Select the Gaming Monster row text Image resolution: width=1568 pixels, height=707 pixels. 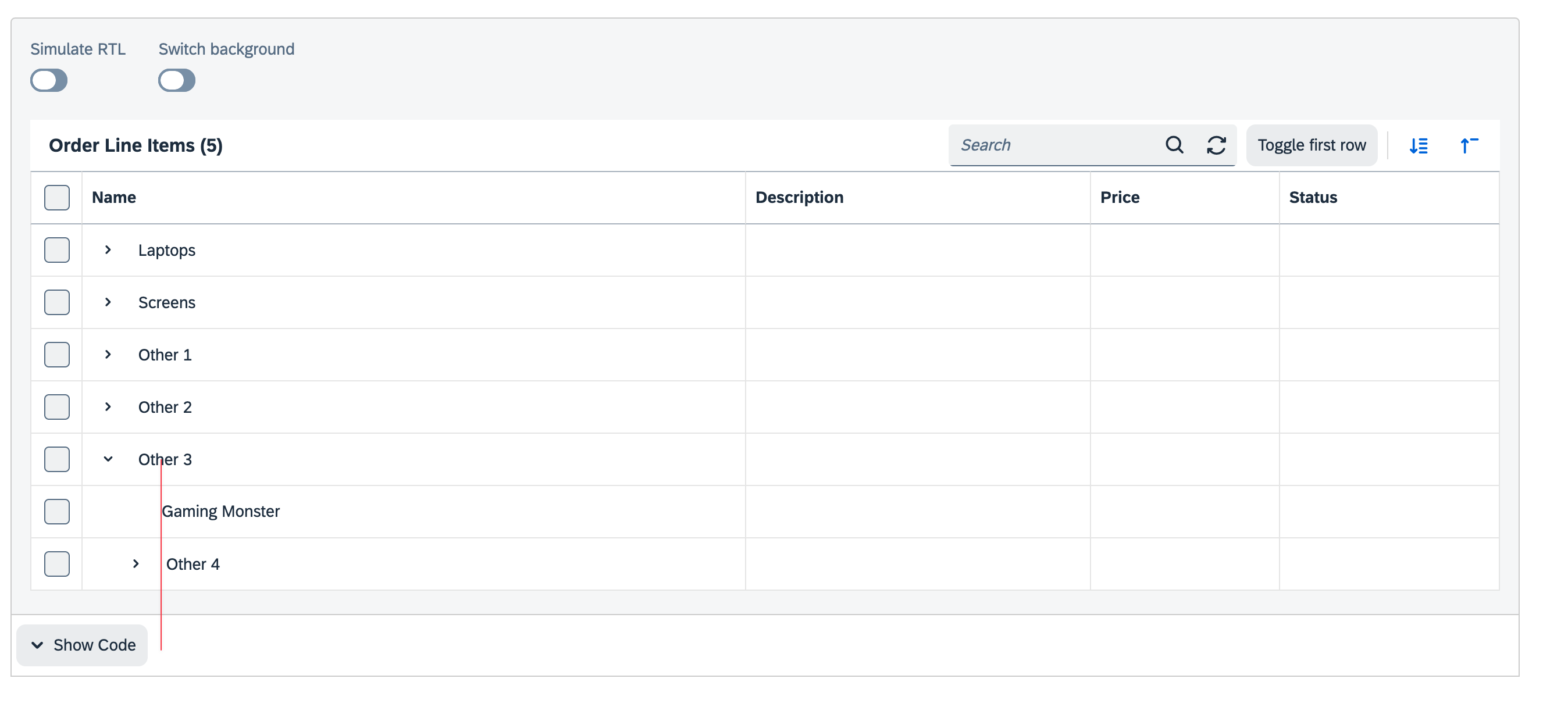220,512
